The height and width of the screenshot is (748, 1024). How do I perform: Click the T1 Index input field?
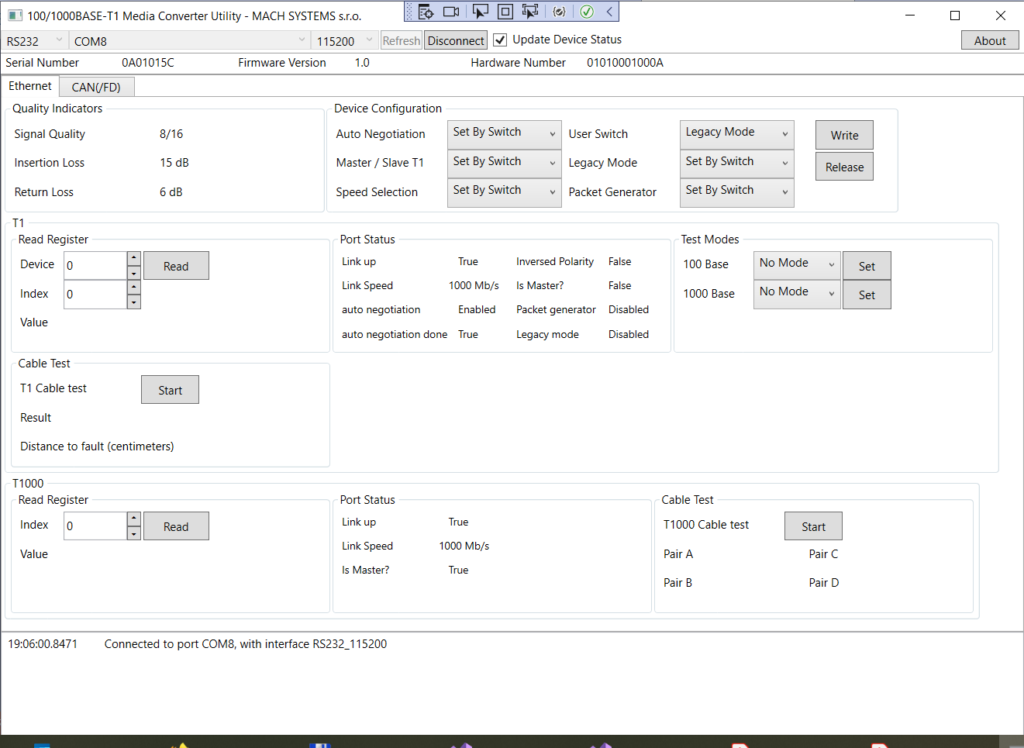coord(95,294)
